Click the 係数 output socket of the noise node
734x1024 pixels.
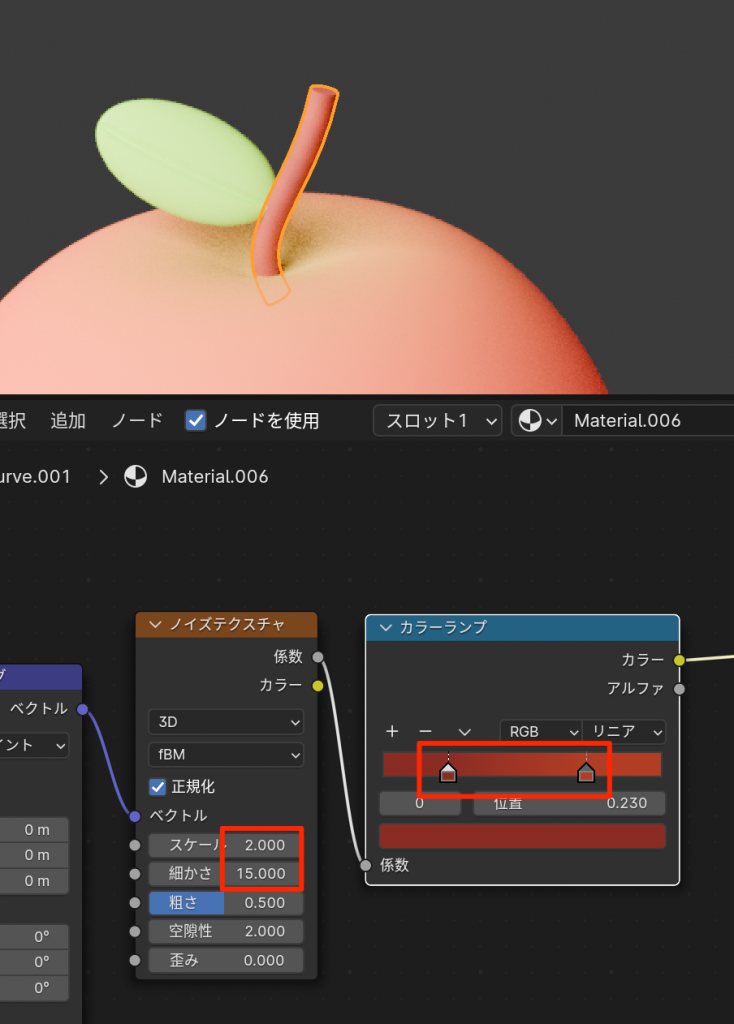tap(318, 657)
